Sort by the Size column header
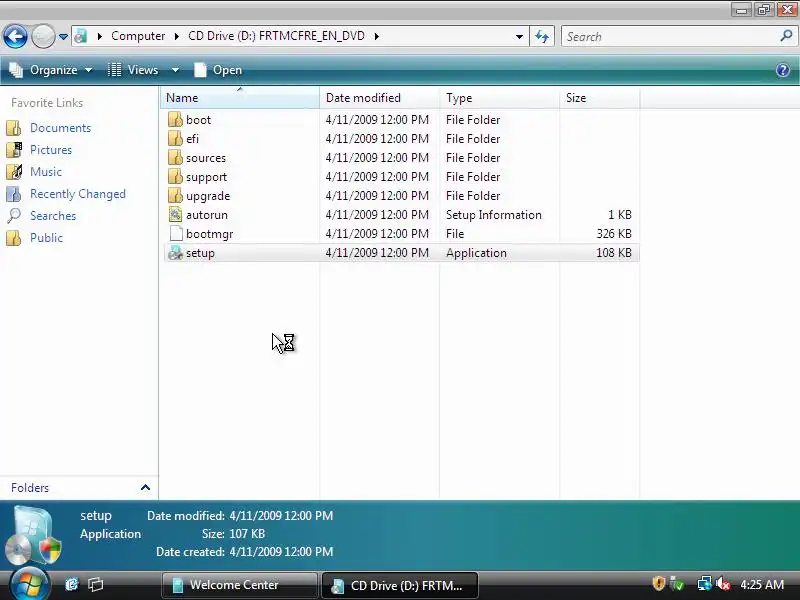 point(599,97)
